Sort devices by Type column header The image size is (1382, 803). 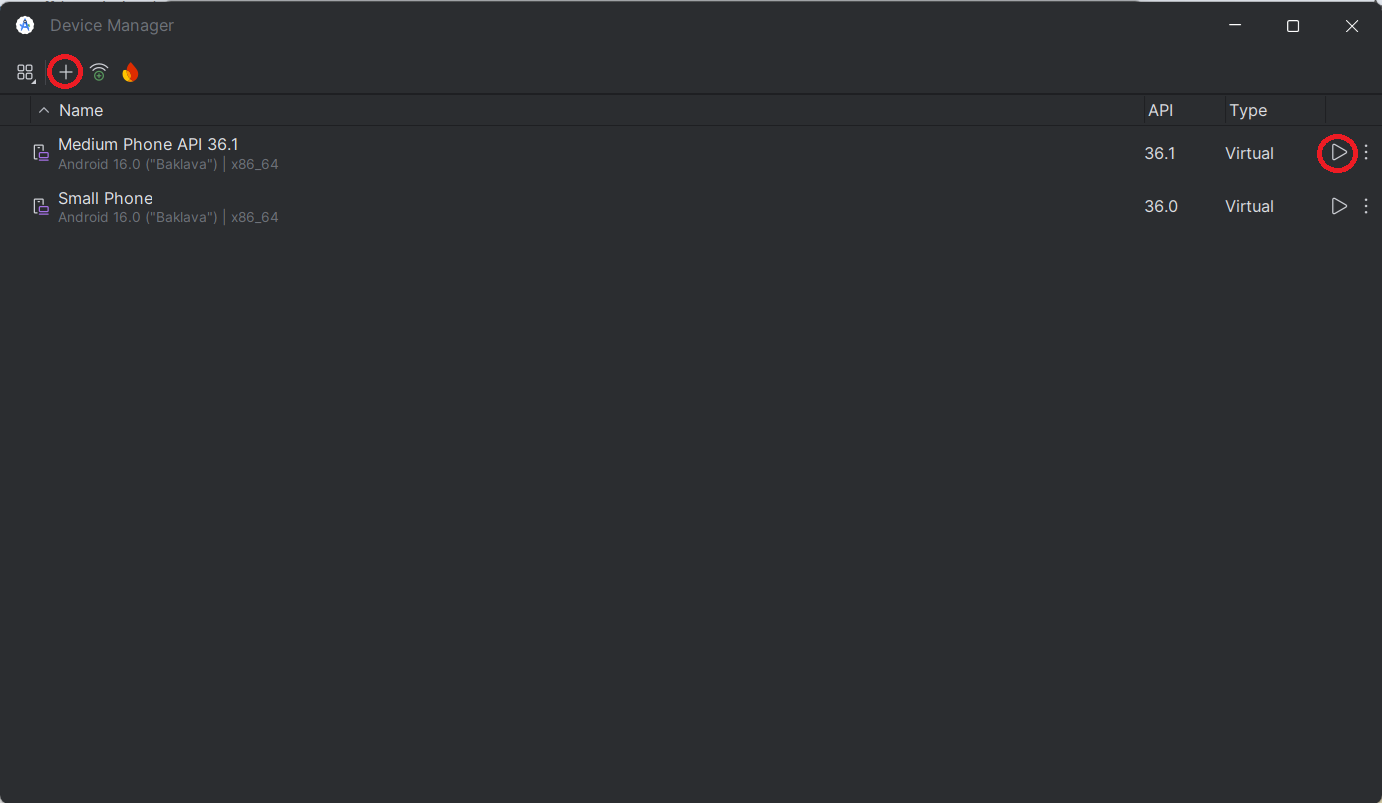pos(1248,110)
